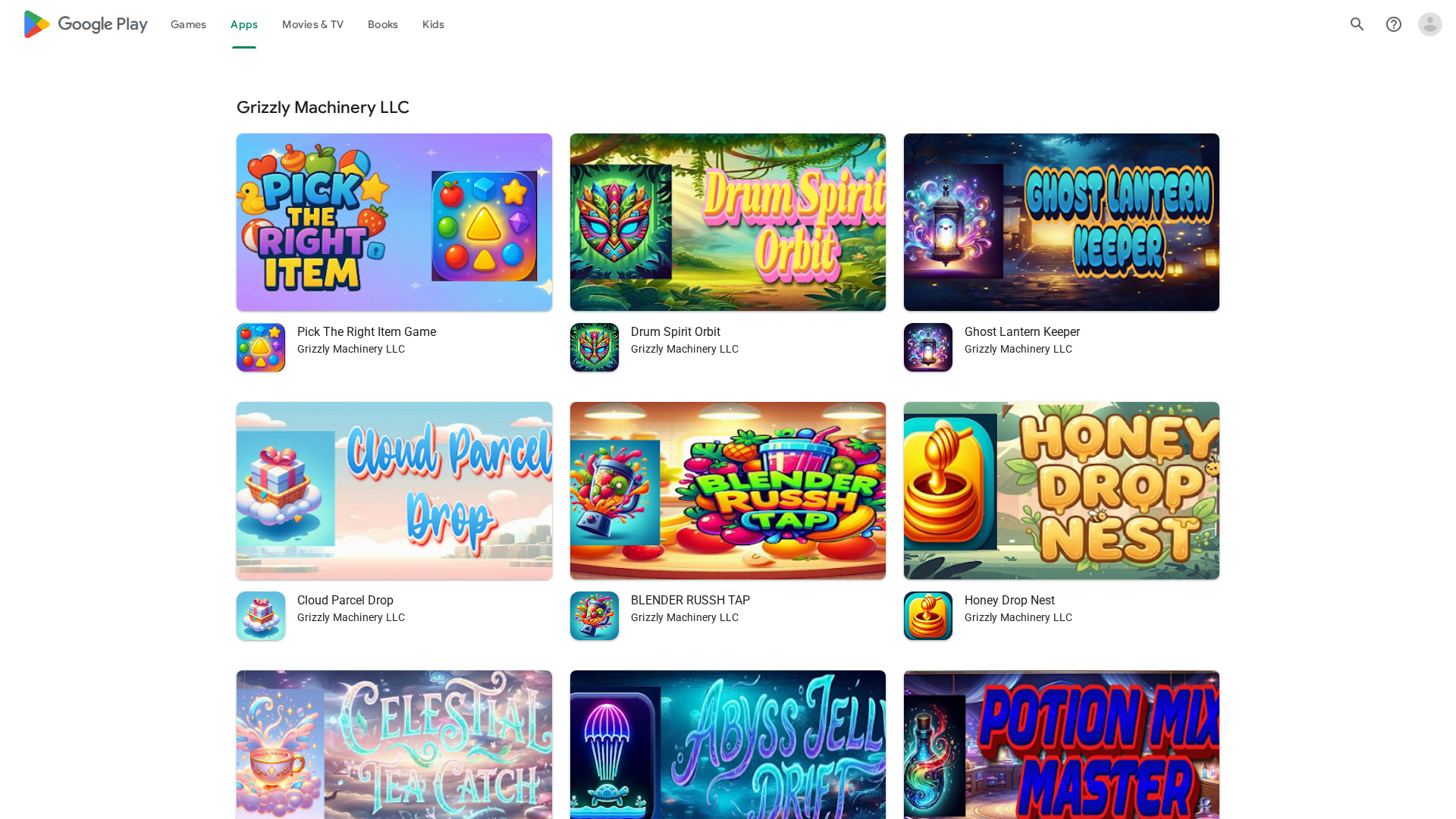Click the Pick The Right Item Game title
The width and height of the screenshot is (1456, 819).
click(x=366, y=332)
